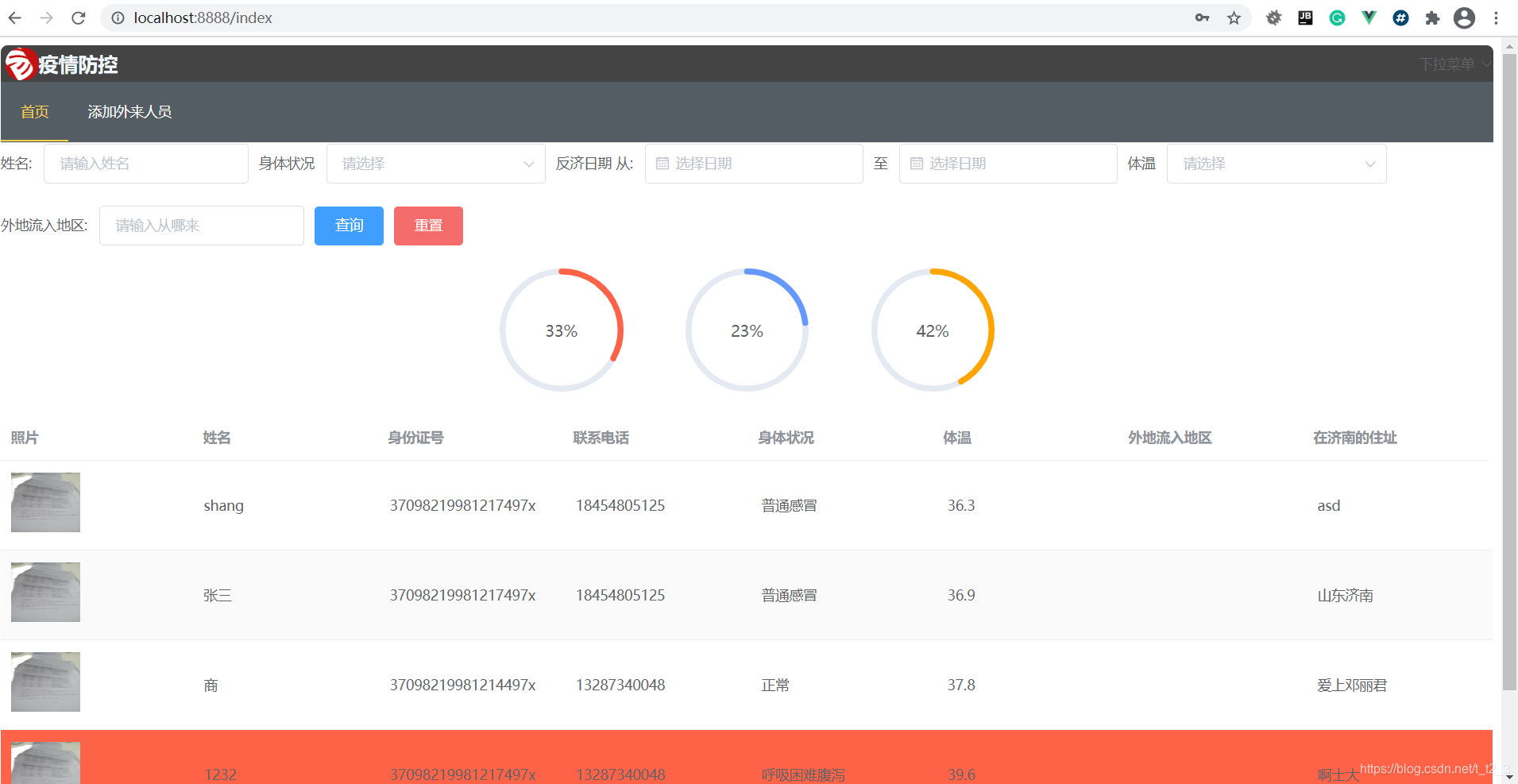
Task: Focus the 姓名 name input
Action: pyautogui.click(x=146, y=164)
